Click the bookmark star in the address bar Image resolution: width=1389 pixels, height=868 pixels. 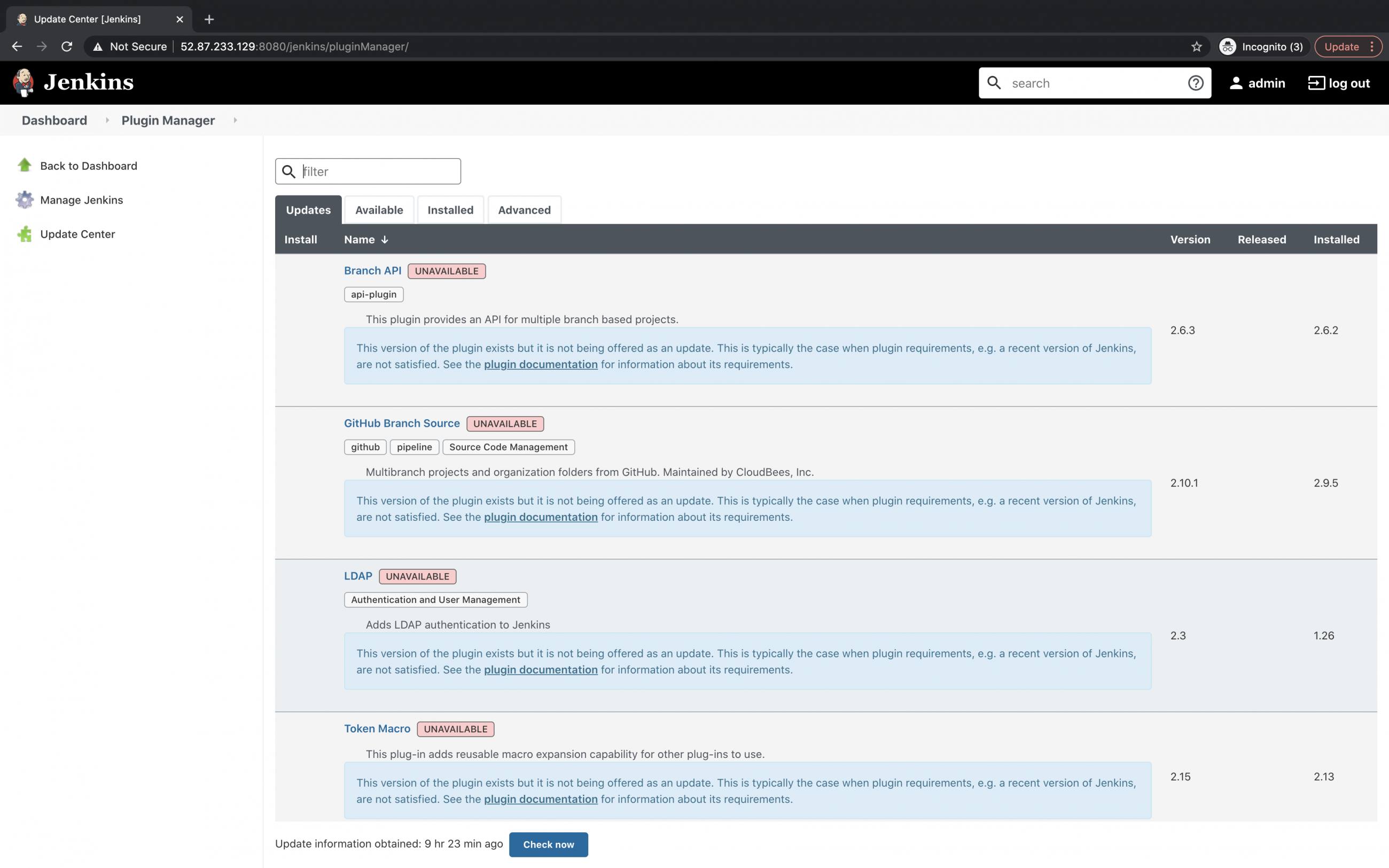(x=1196, y=46)
